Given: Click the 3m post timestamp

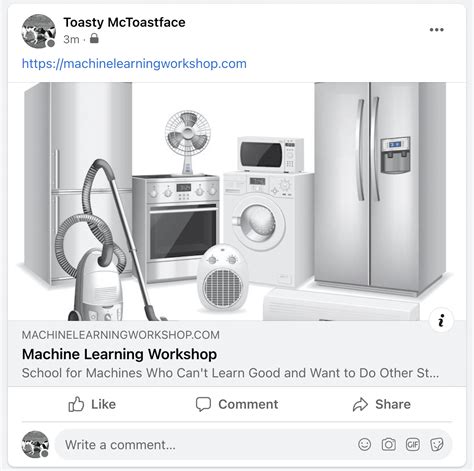Looking at the screenshot, I should (71, 39).
